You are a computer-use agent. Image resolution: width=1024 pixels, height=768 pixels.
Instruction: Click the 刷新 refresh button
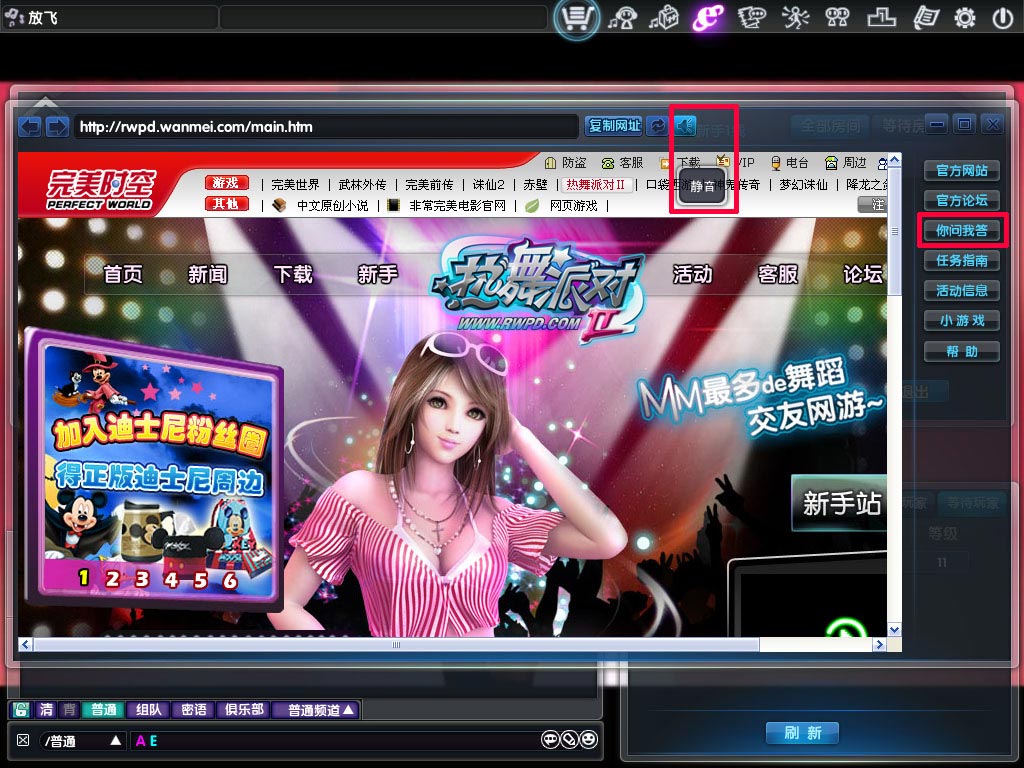coord(803,733)
